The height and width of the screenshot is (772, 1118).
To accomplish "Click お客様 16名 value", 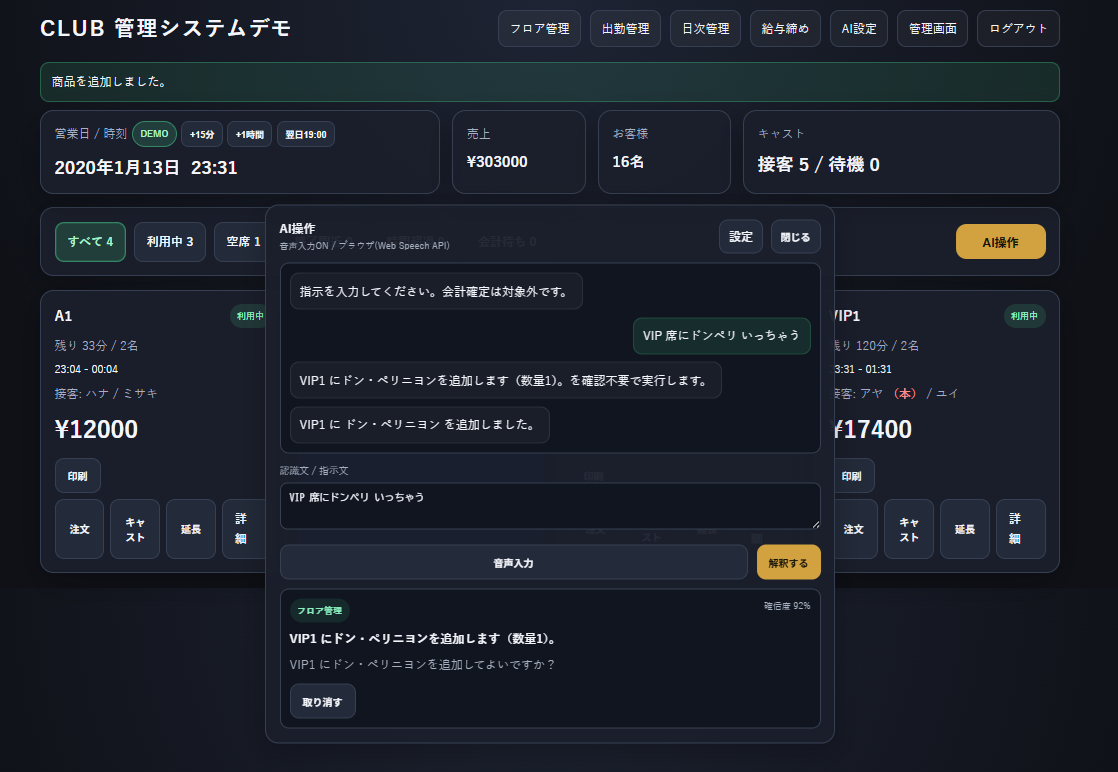I will click(628, 162).
